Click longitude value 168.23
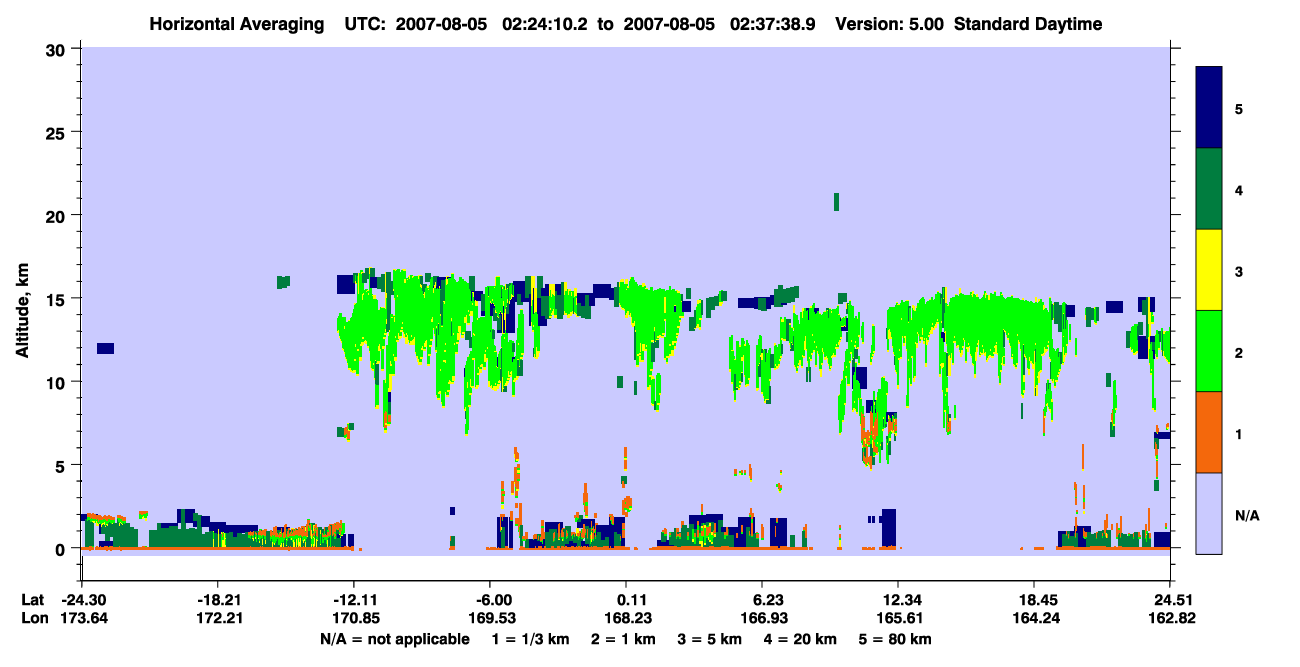Screen dimensions: 1300x667 coord(626,618)
